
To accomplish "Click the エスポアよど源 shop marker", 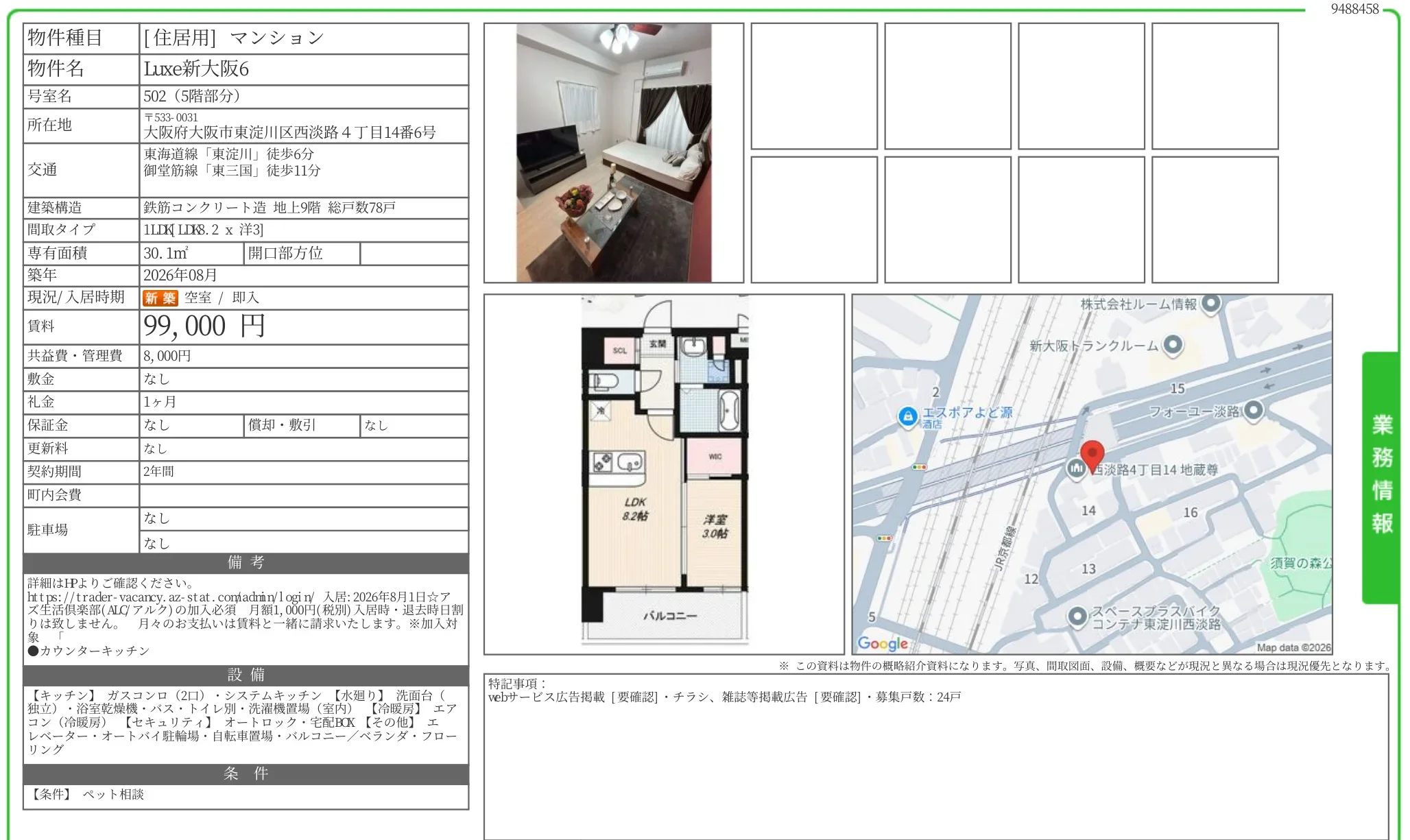I will tap(908, 416).
